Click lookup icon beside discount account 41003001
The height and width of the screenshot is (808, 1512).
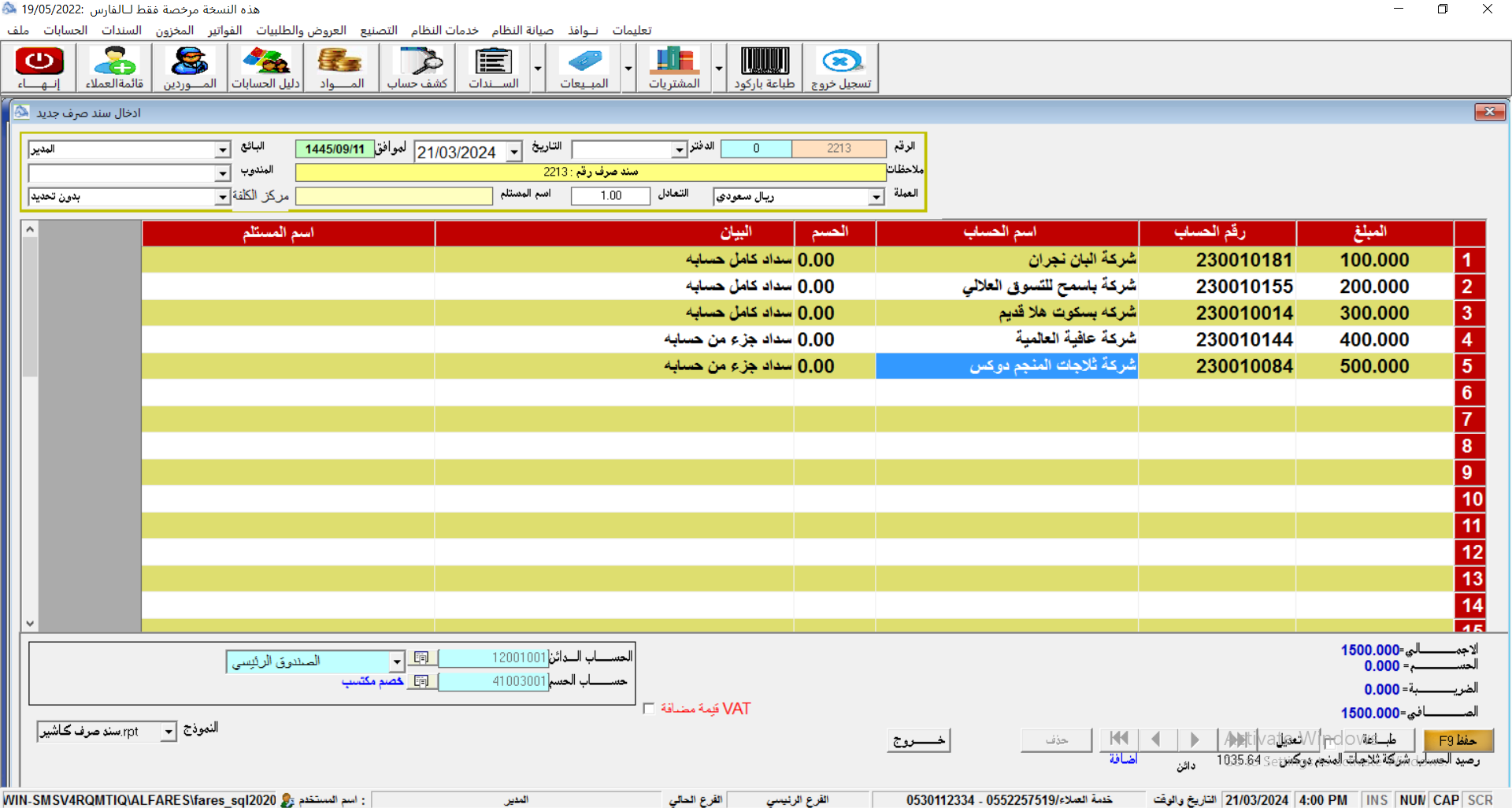click(421, 681)
